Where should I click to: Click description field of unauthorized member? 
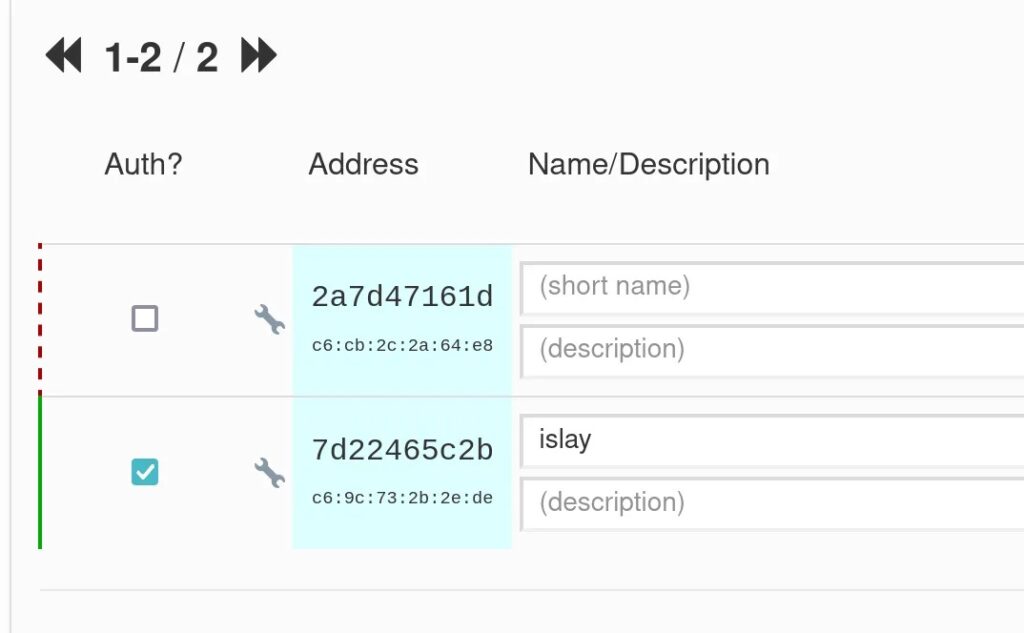point(770,350)
